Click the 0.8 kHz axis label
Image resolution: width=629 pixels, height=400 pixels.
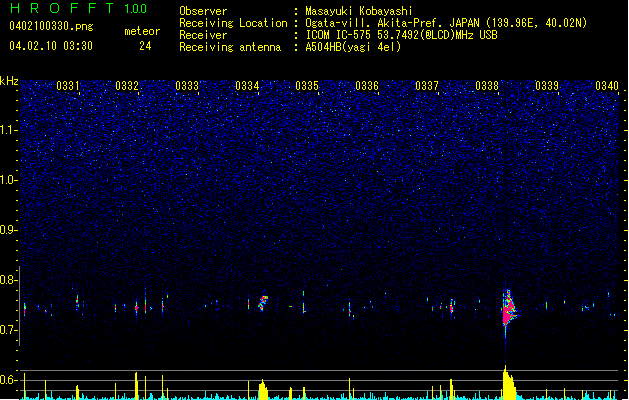[9, 280]
